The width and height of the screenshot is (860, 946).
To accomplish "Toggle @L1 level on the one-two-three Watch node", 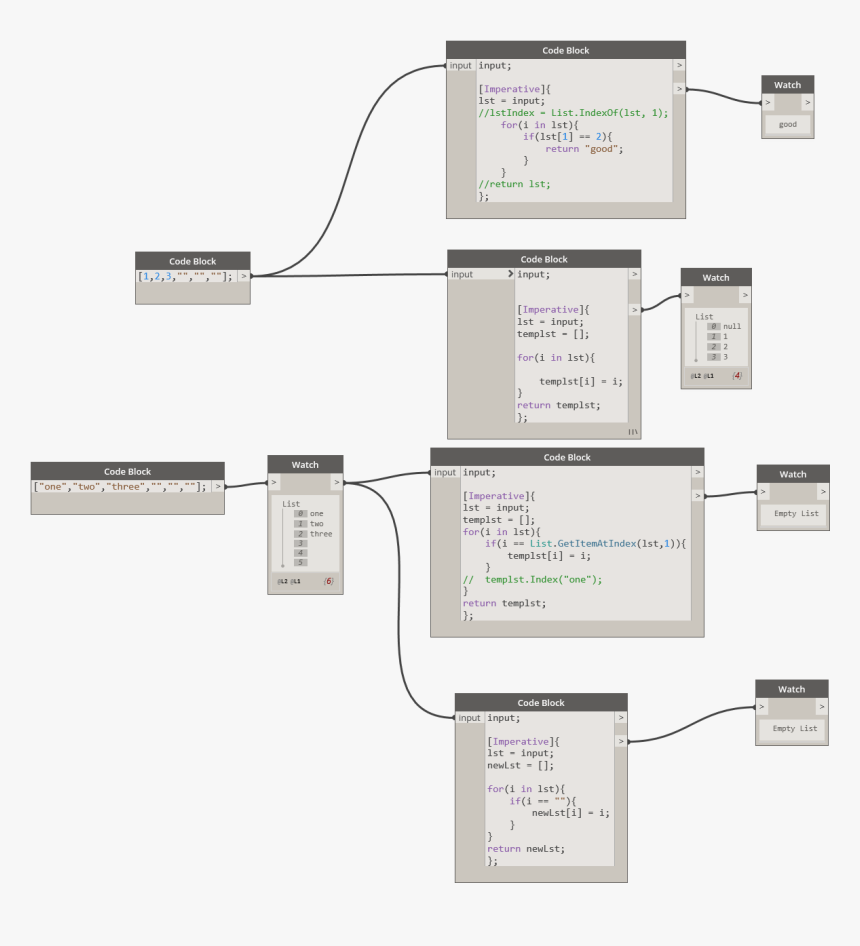I will click(x=297, y=582).
